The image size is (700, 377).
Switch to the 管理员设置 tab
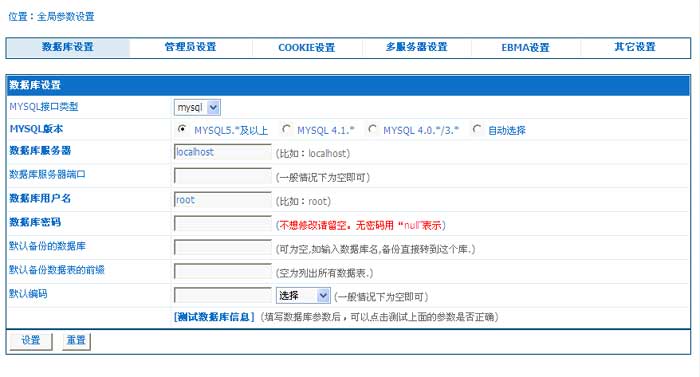click(x=190, y=47)
